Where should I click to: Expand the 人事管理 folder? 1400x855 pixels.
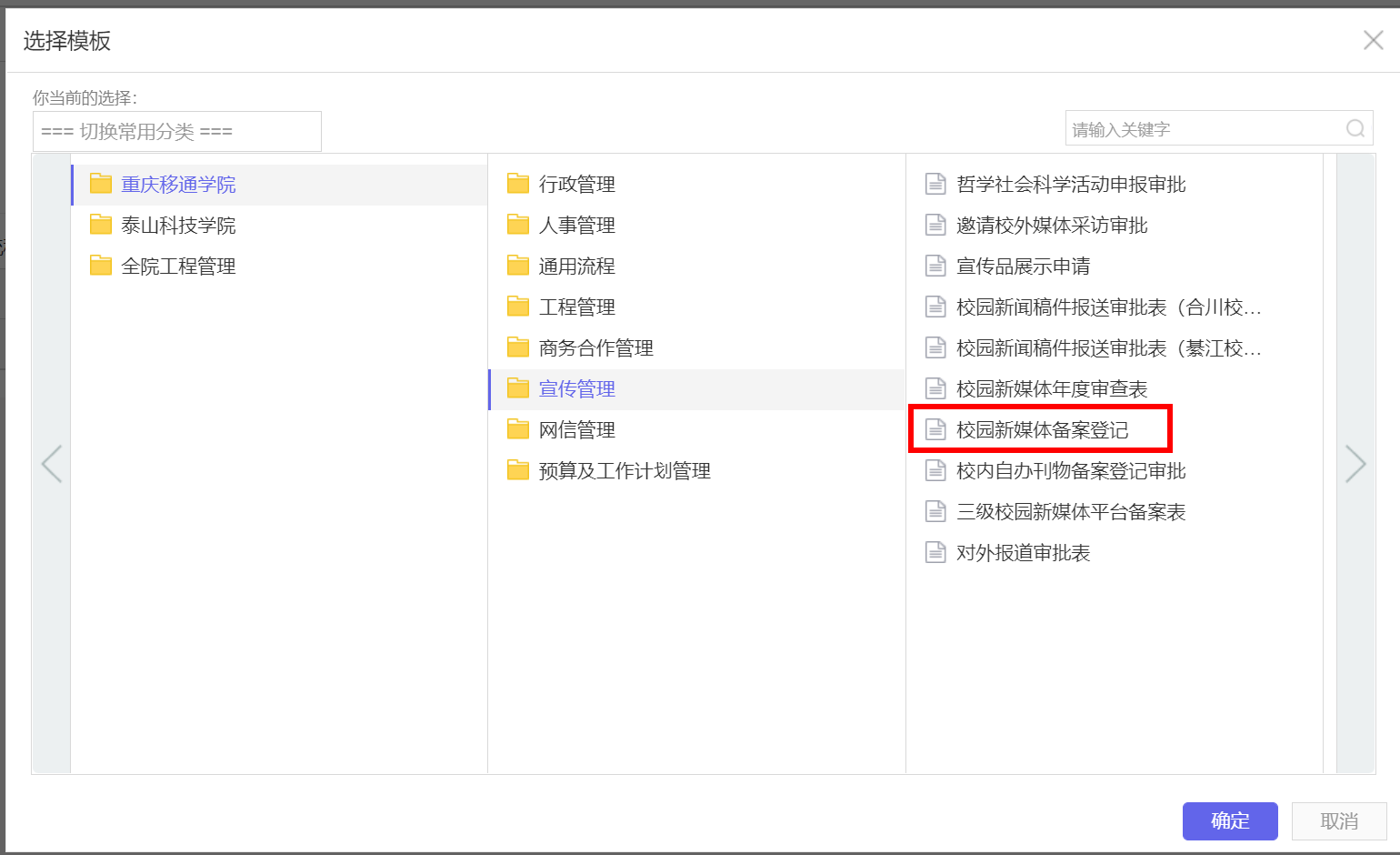pyautogui.click(x=576, y=225)
